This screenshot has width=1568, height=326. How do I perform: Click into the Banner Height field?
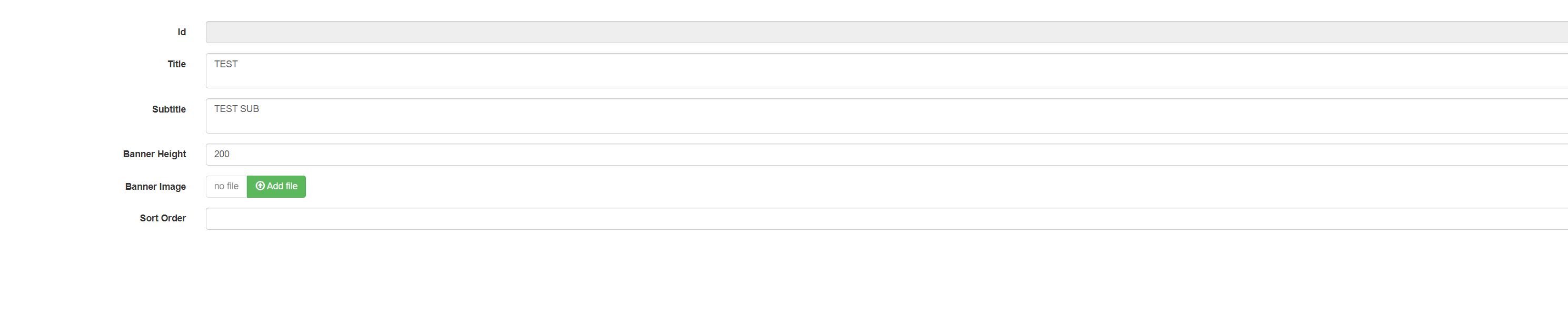point(852,155)
